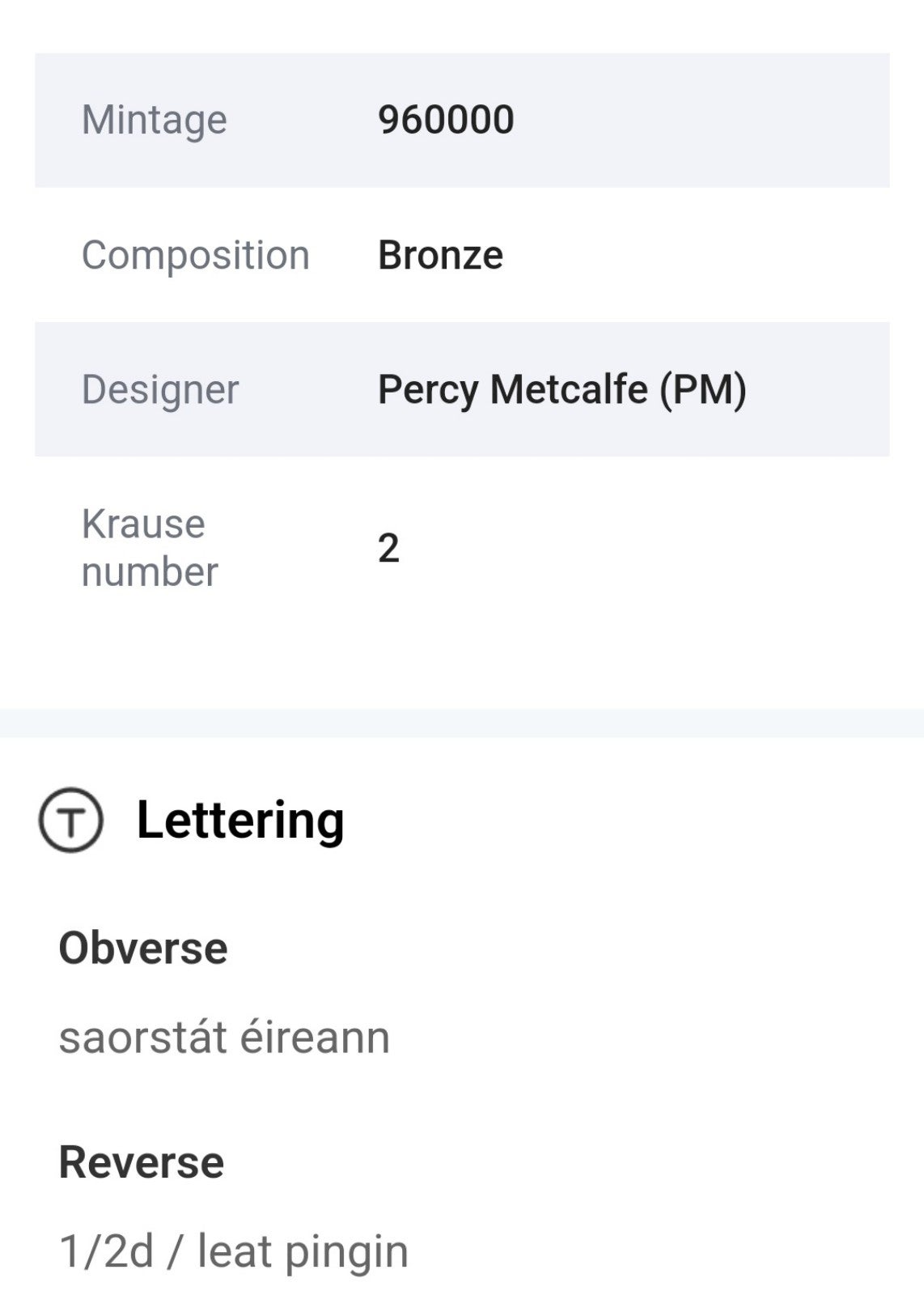Tap the gray divider above Lettering
This screenshot has height=1295, width=924.
point(462,723)
